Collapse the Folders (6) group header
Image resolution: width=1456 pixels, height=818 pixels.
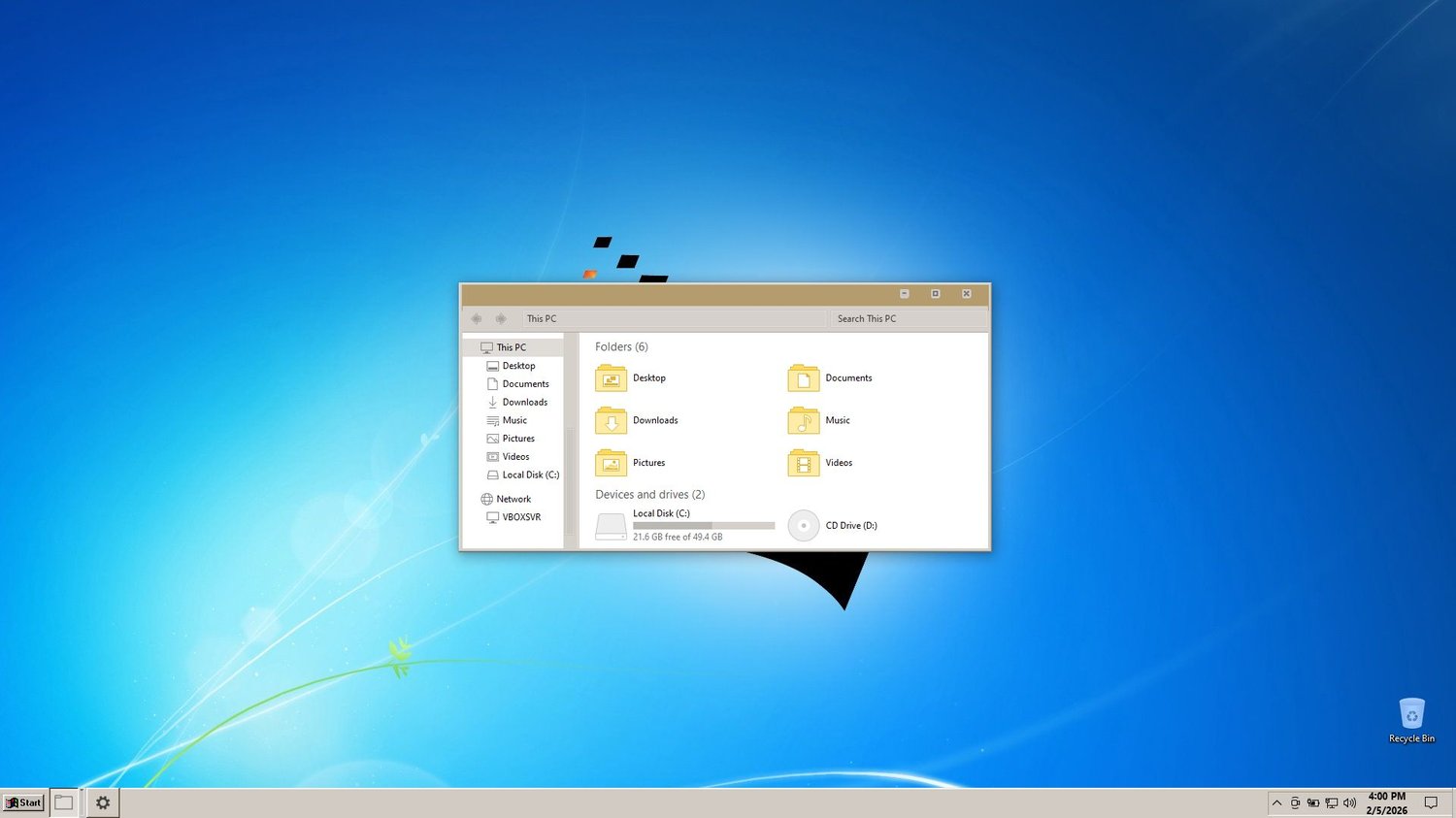click(621, 346)
